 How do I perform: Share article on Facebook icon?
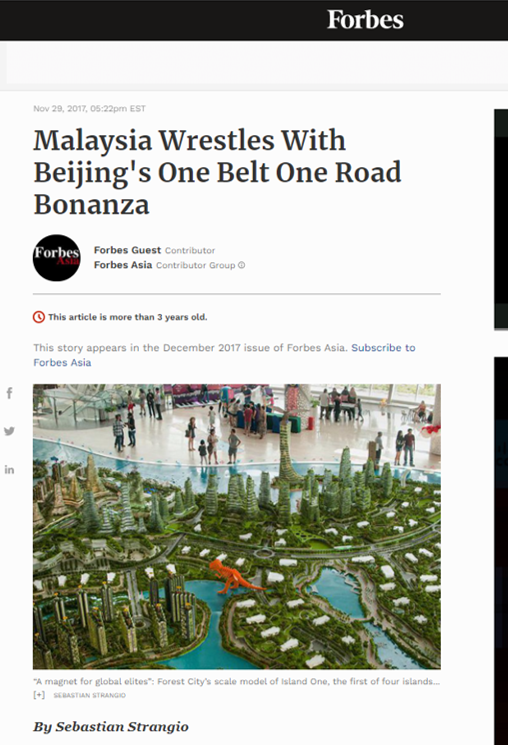click(9, 393)
